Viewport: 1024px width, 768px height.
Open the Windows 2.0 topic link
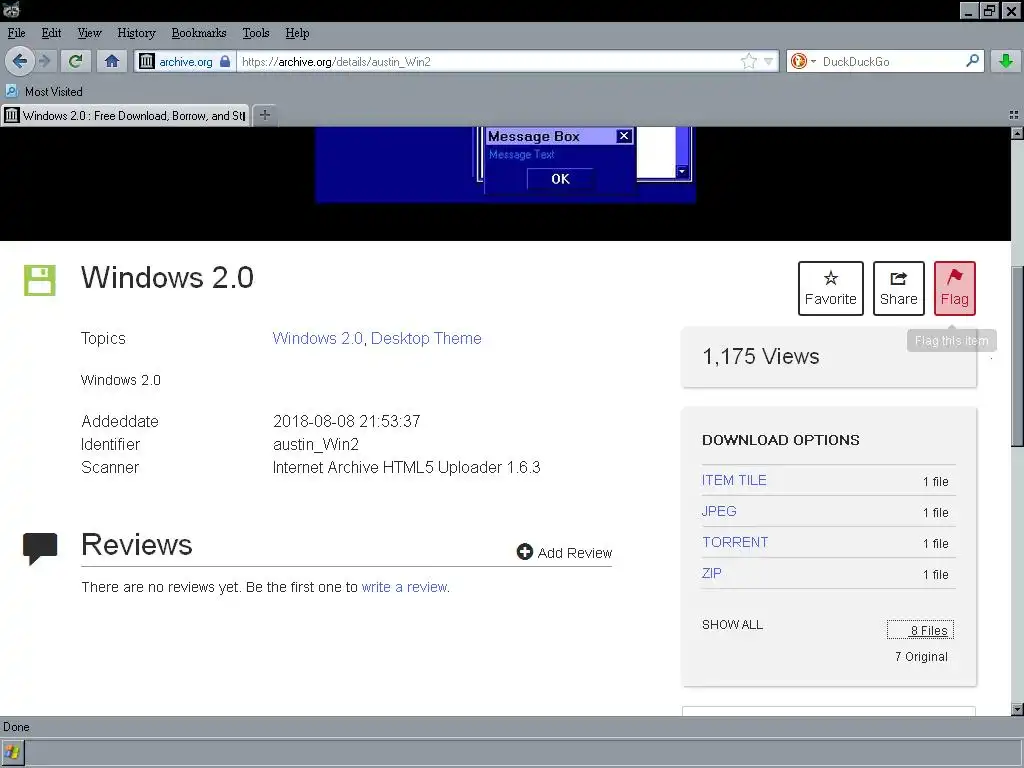[317, 338]
